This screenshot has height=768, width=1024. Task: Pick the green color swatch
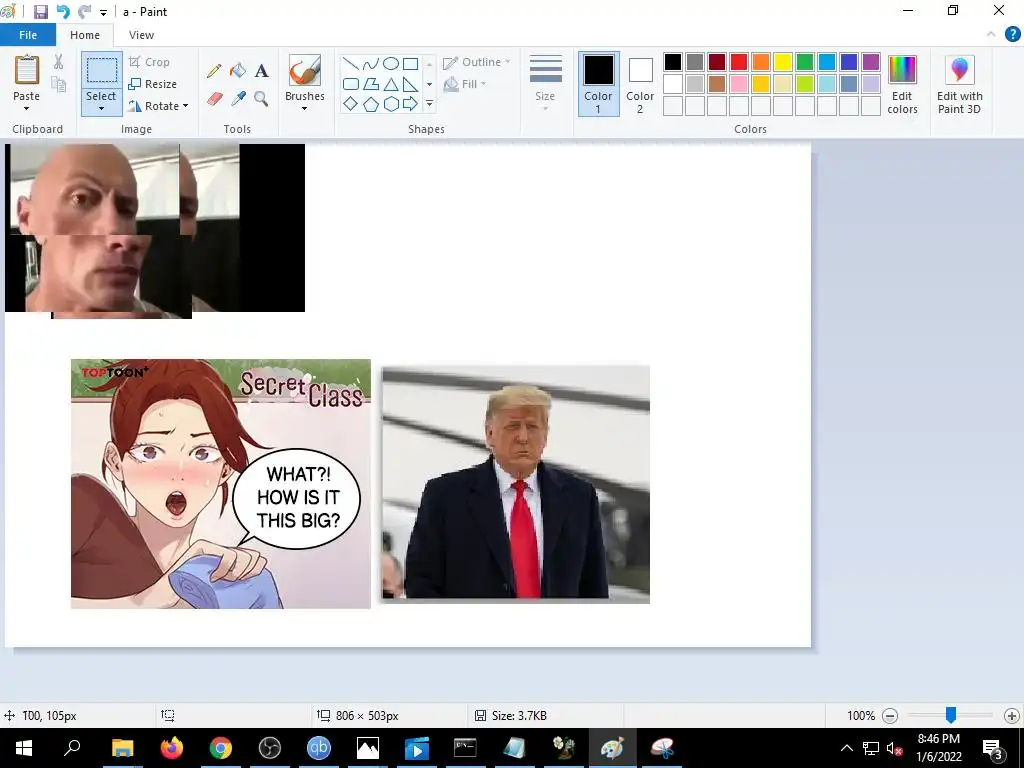[805, 62]
